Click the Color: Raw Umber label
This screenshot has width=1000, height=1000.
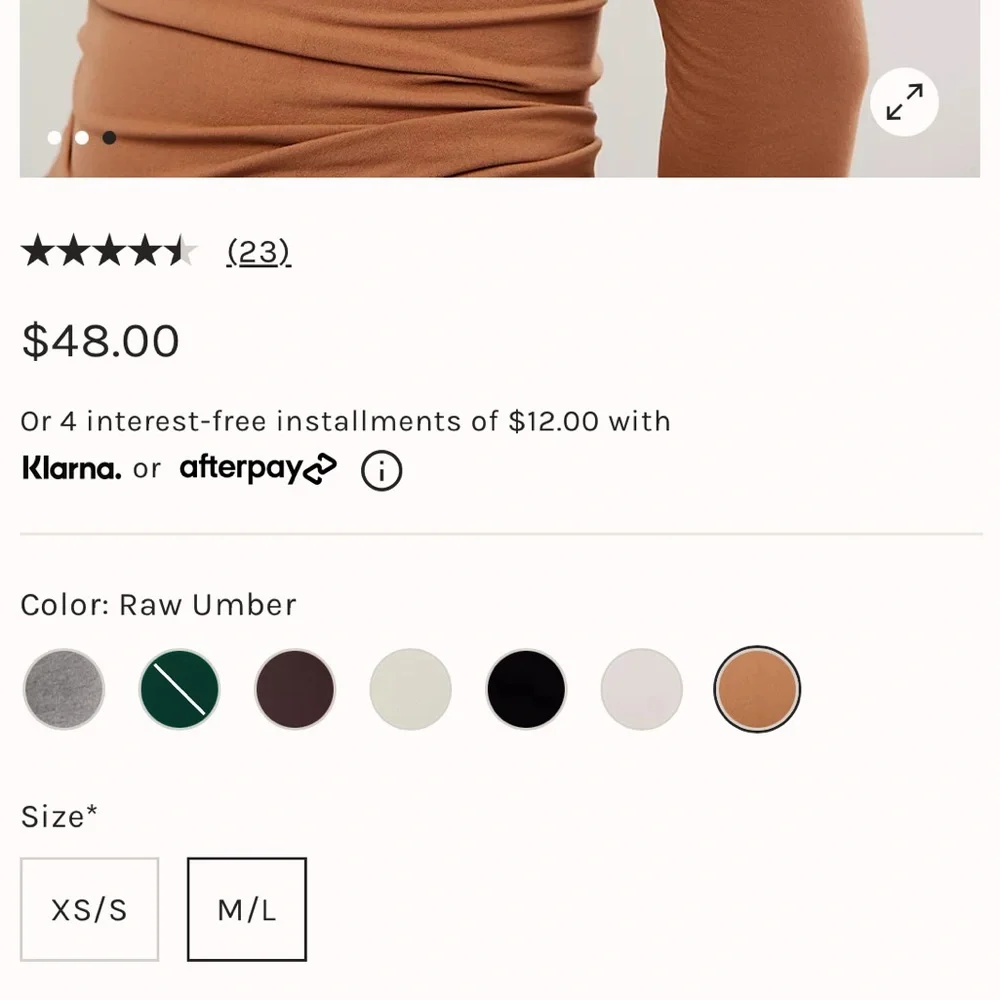[158, 605]
